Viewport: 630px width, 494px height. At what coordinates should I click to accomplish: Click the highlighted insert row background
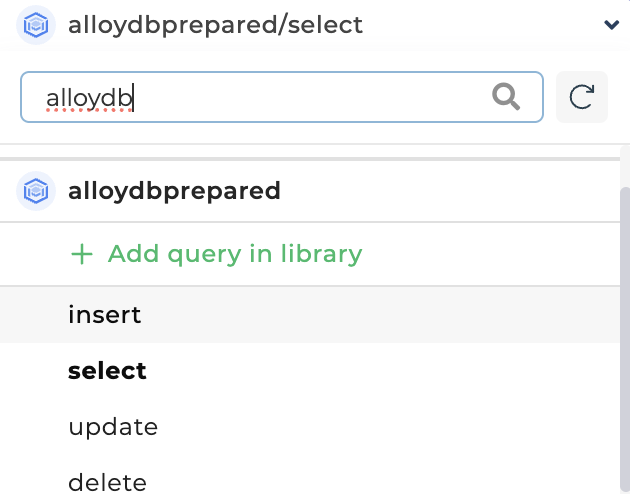click(x=400, y=315)
